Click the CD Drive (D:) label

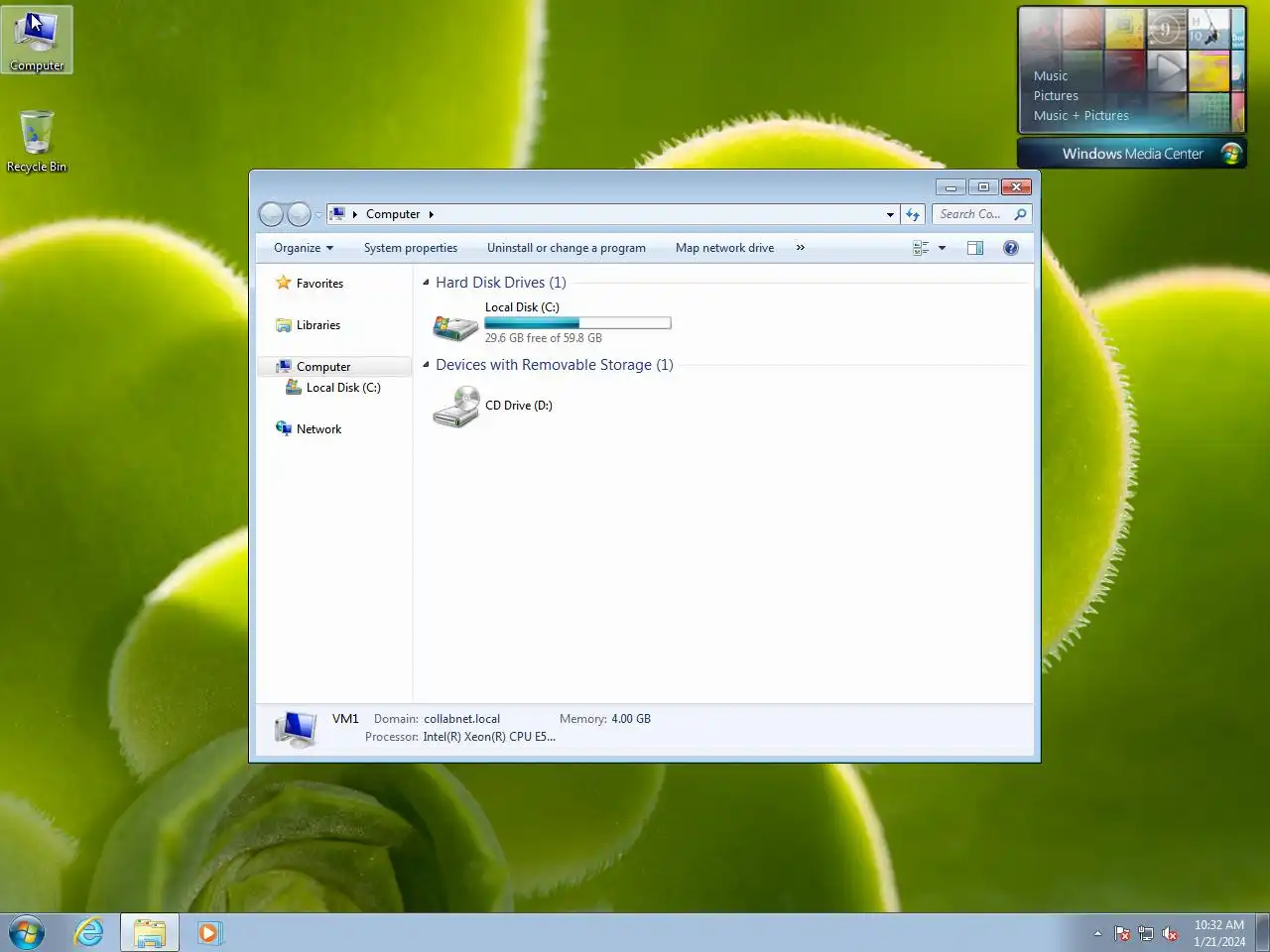coord(519,406)
